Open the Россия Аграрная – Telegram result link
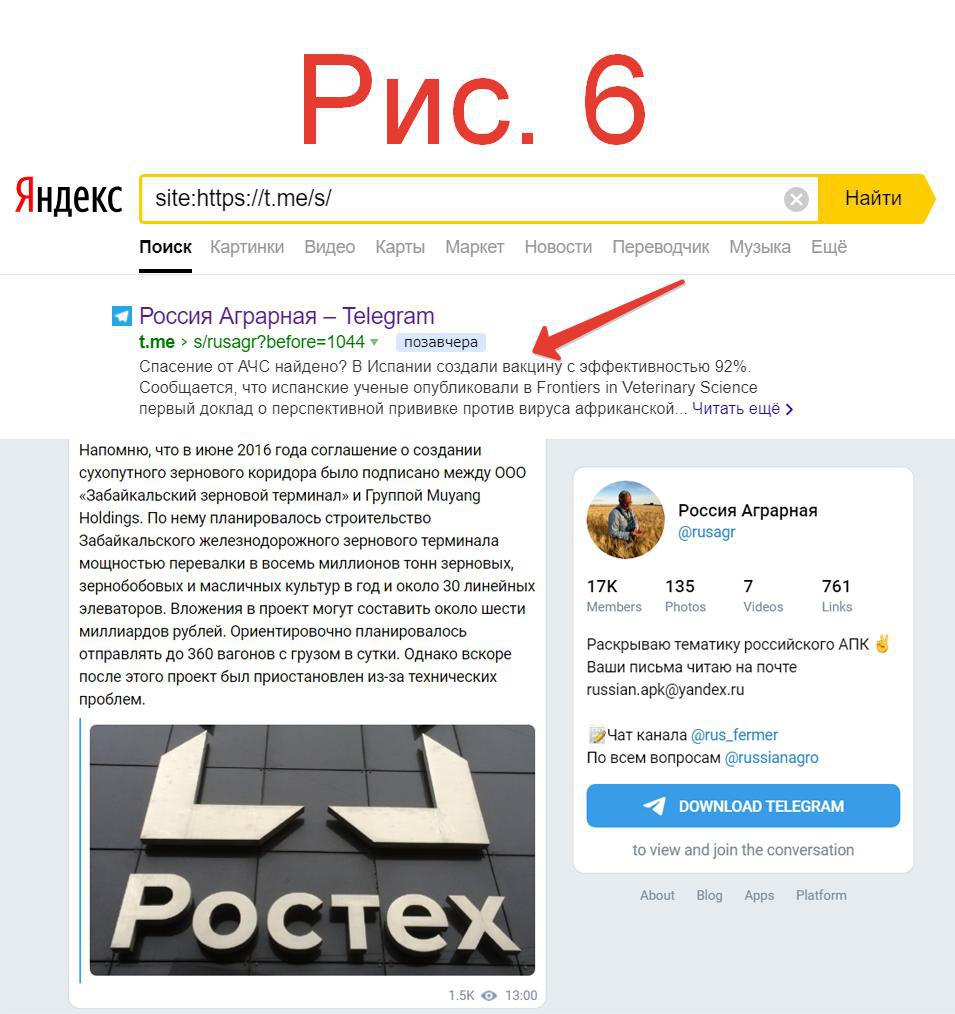955x1014 pixels. pyautogui.click(x=286, y=316)
